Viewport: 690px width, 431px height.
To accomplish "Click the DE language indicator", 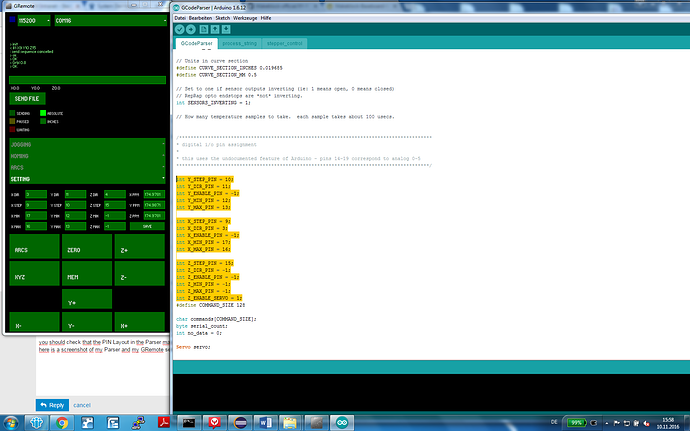I will 554,422.
